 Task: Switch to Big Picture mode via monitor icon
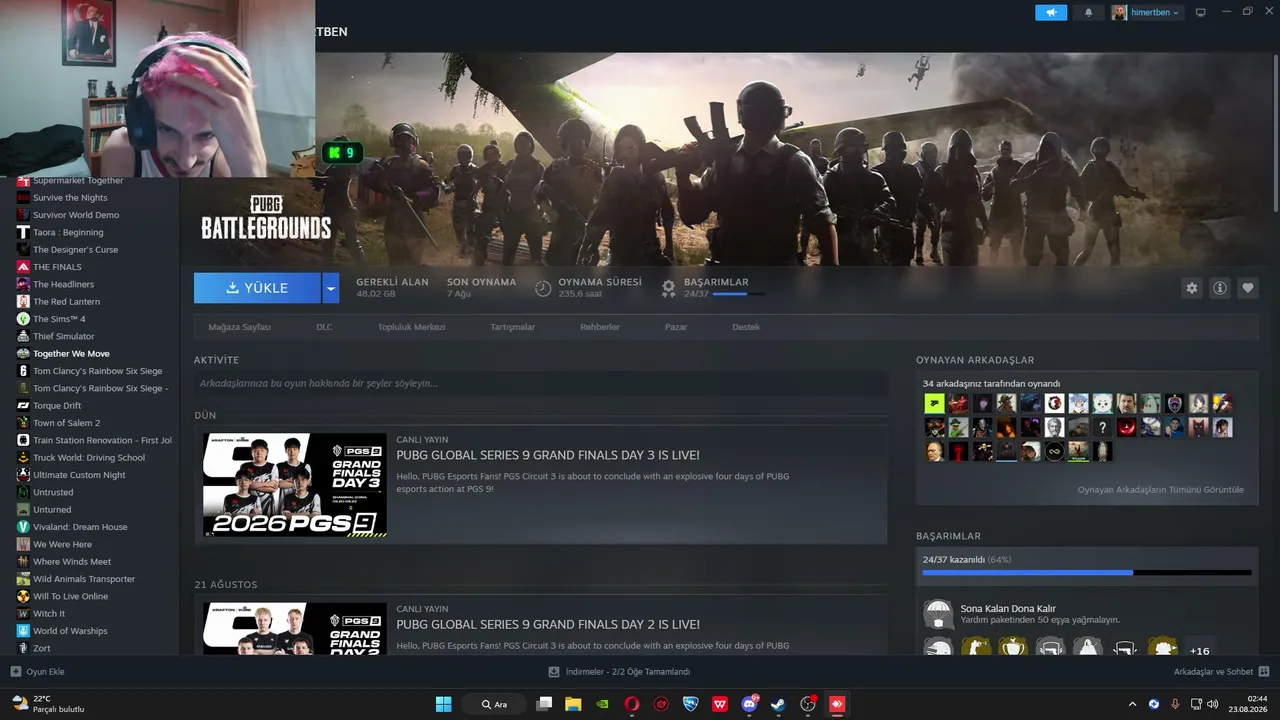pyautogui.click(x=1201, y=12)
